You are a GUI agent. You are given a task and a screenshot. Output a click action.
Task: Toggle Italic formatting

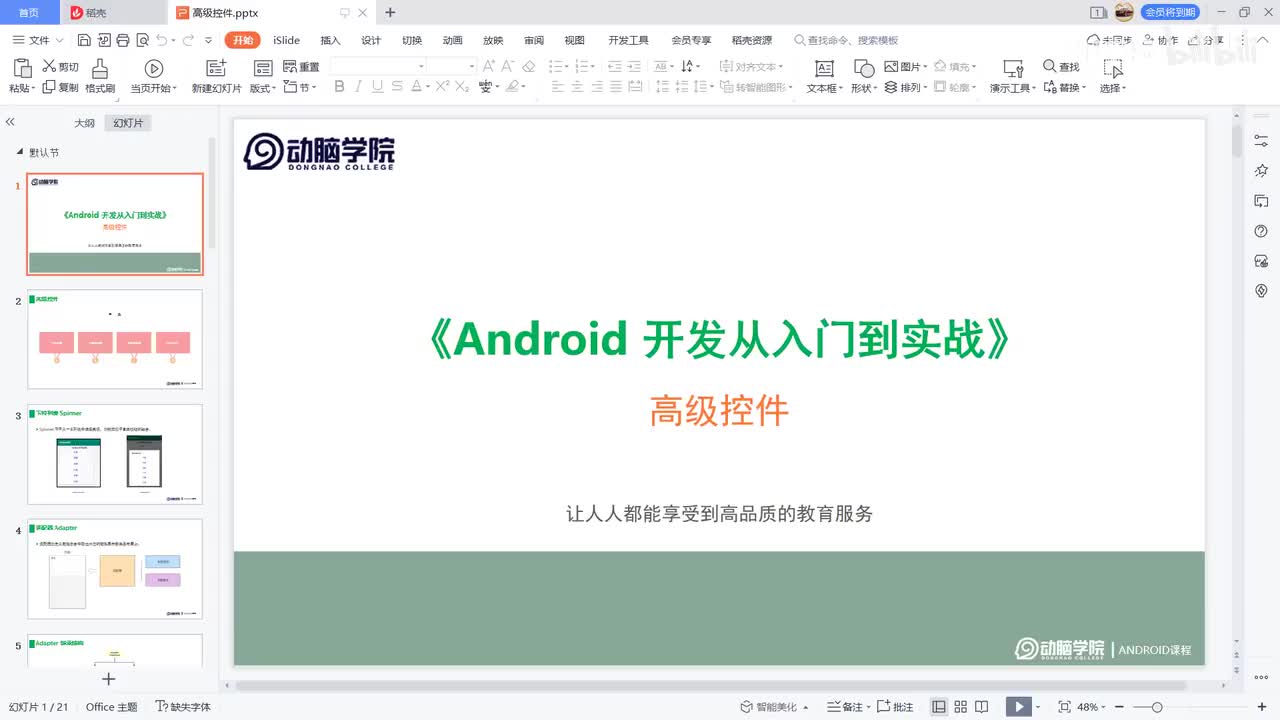(x=358, y=87)
